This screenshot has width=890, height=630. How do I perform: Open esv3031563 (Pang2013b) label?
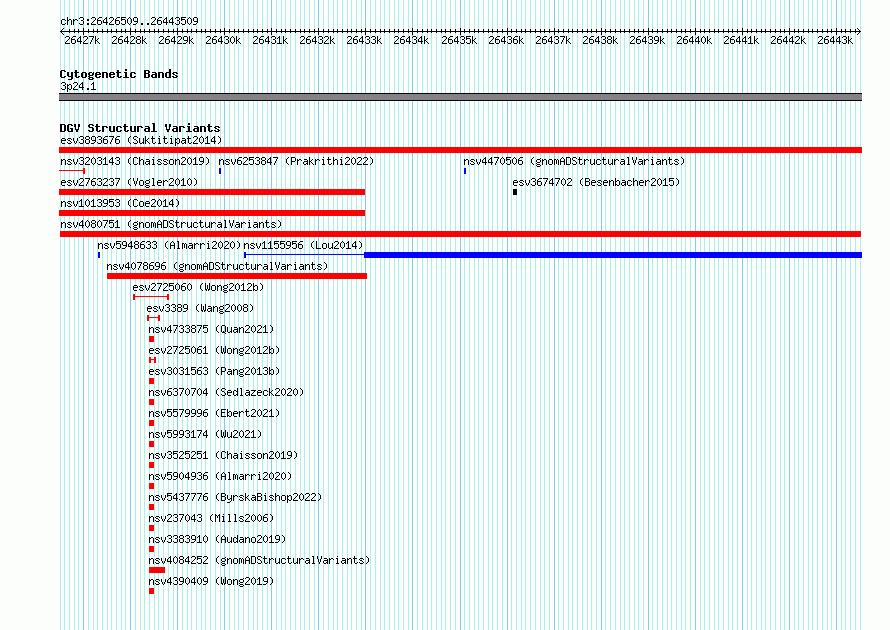[215, 371]
